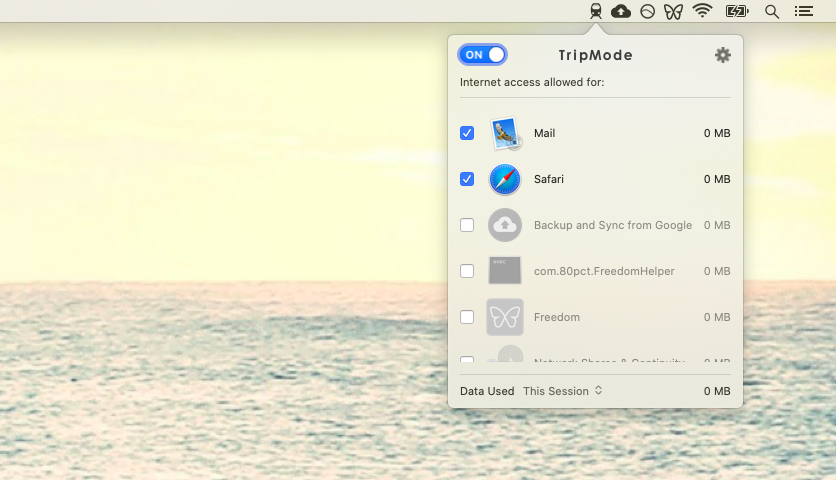
Task: Click the Mail app icon
Action: pyautogui.click(x=505, y=133)
